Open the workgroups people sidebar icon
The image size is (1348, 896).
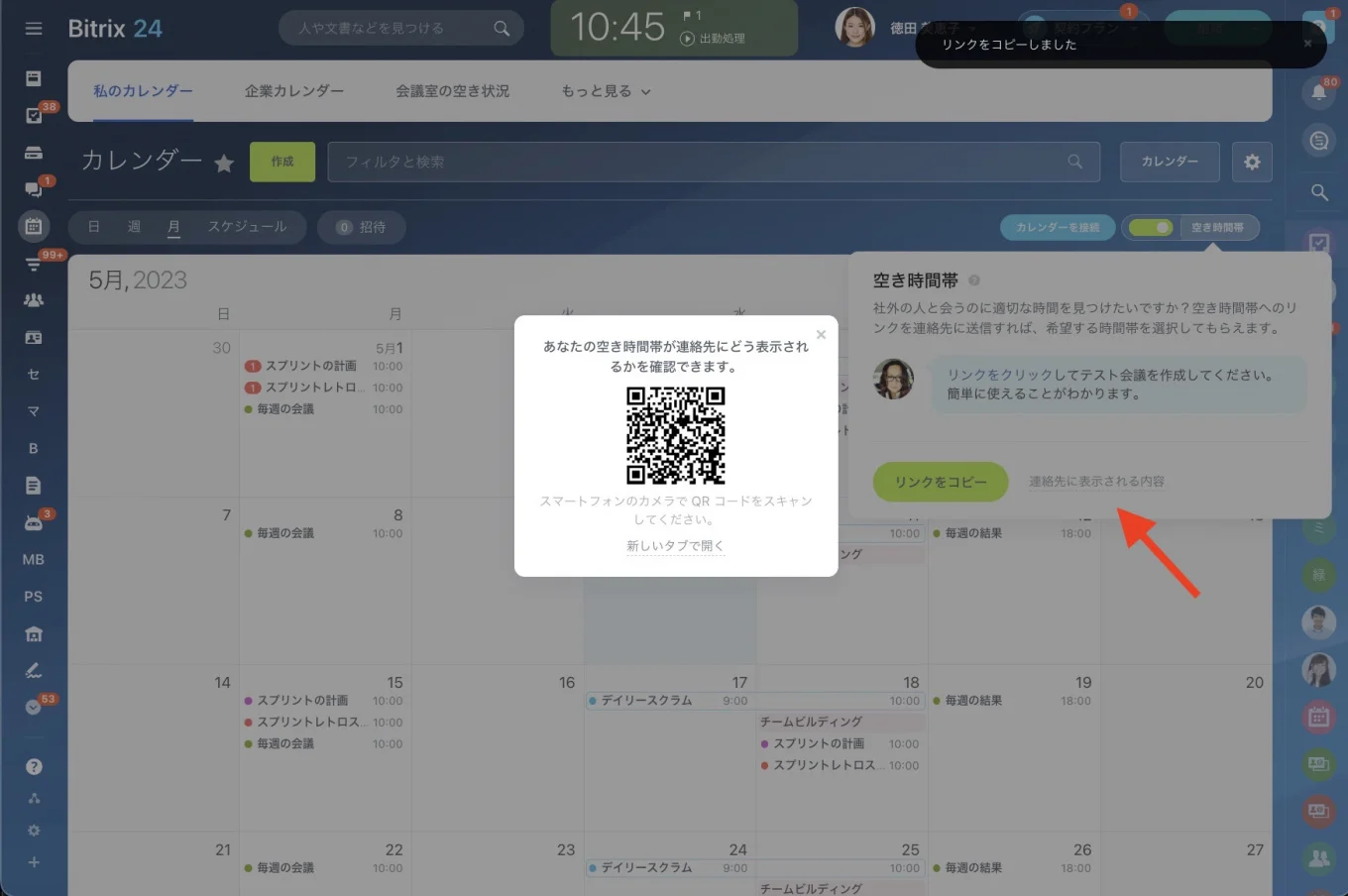click(x=34, y=300)
